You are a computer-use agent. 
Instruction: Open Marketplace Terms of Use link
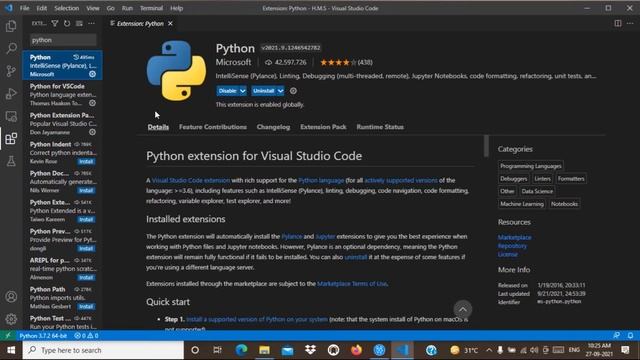352,283
